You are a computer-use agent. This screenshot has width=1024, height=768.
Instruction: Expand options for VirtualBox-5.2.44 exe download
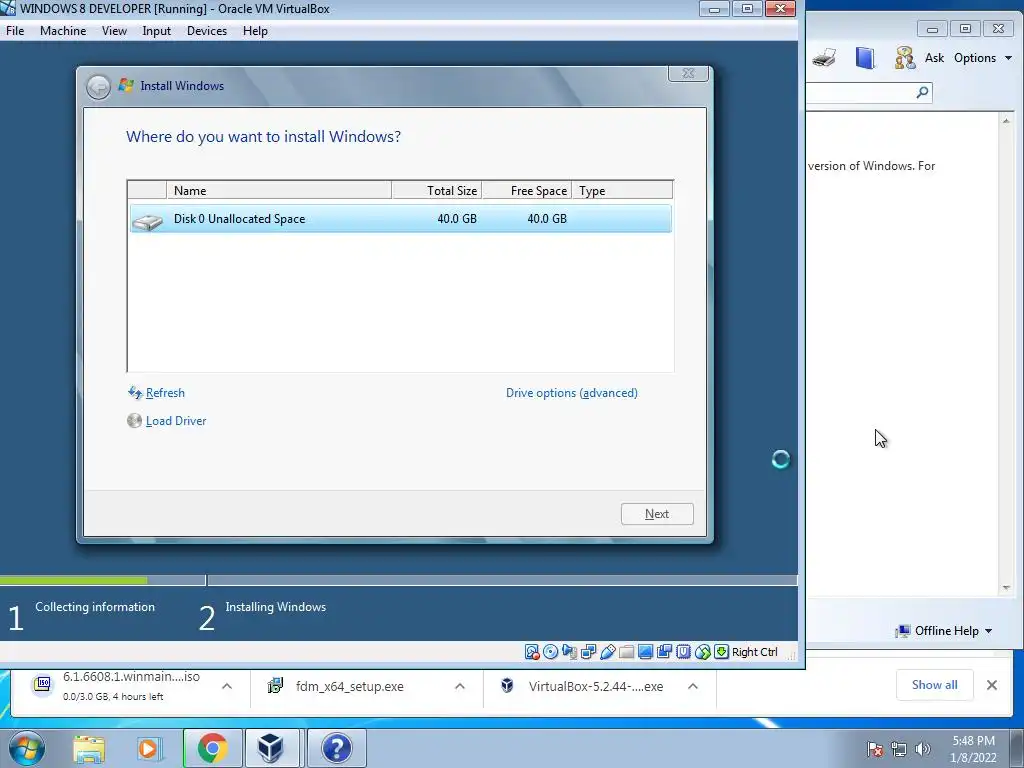693,686
